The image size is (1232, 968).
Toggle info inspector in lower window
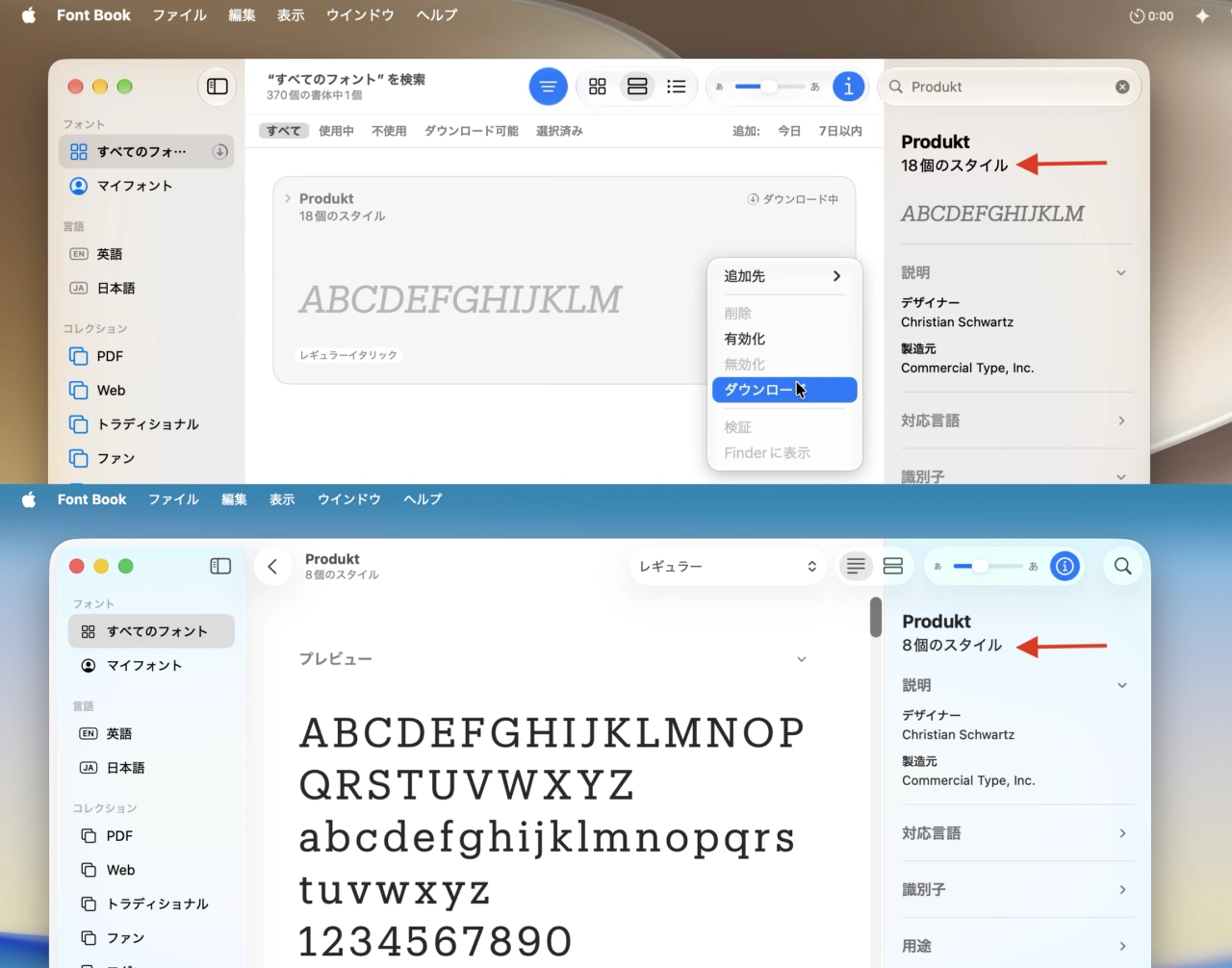[x=1065, y=567]
